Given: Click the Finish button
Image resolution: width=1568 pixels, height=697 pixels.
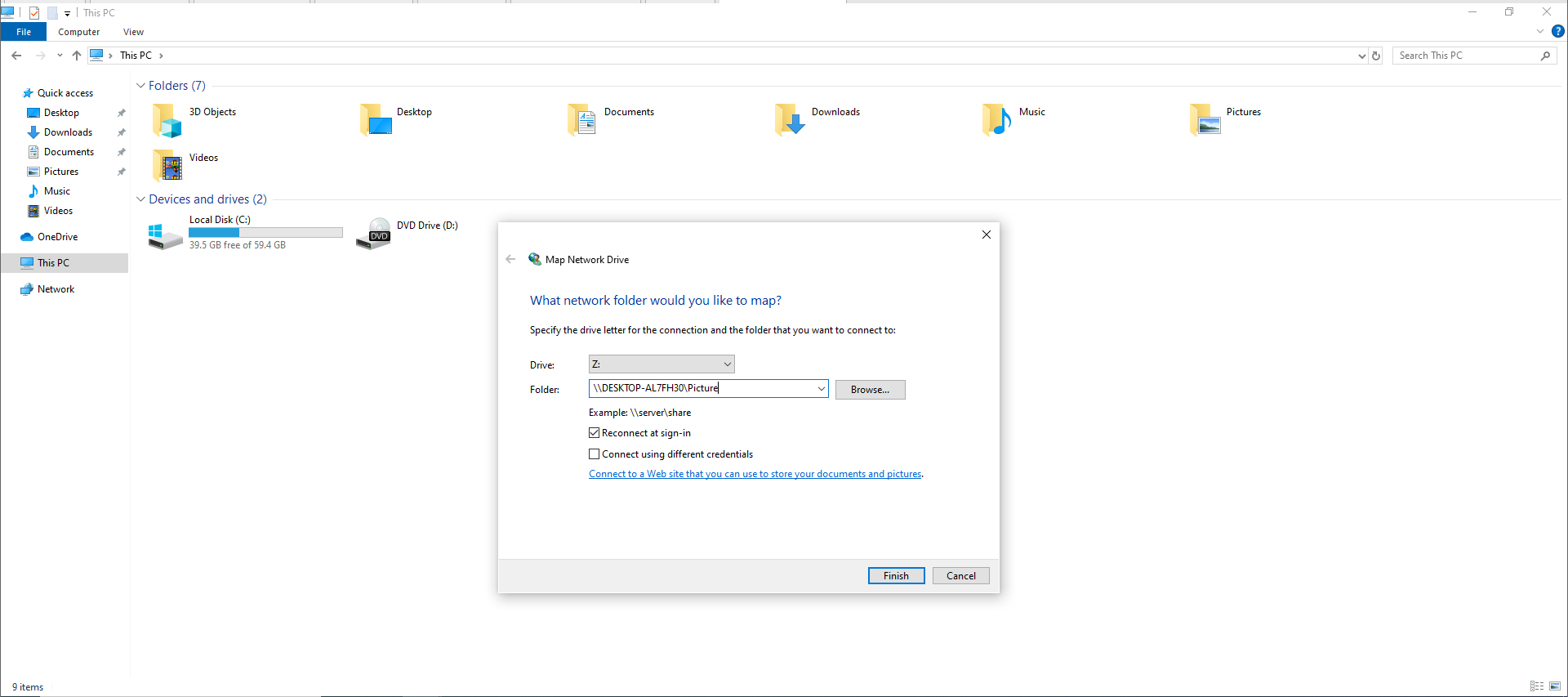Looking at the screenshot, I should (896, 576).
